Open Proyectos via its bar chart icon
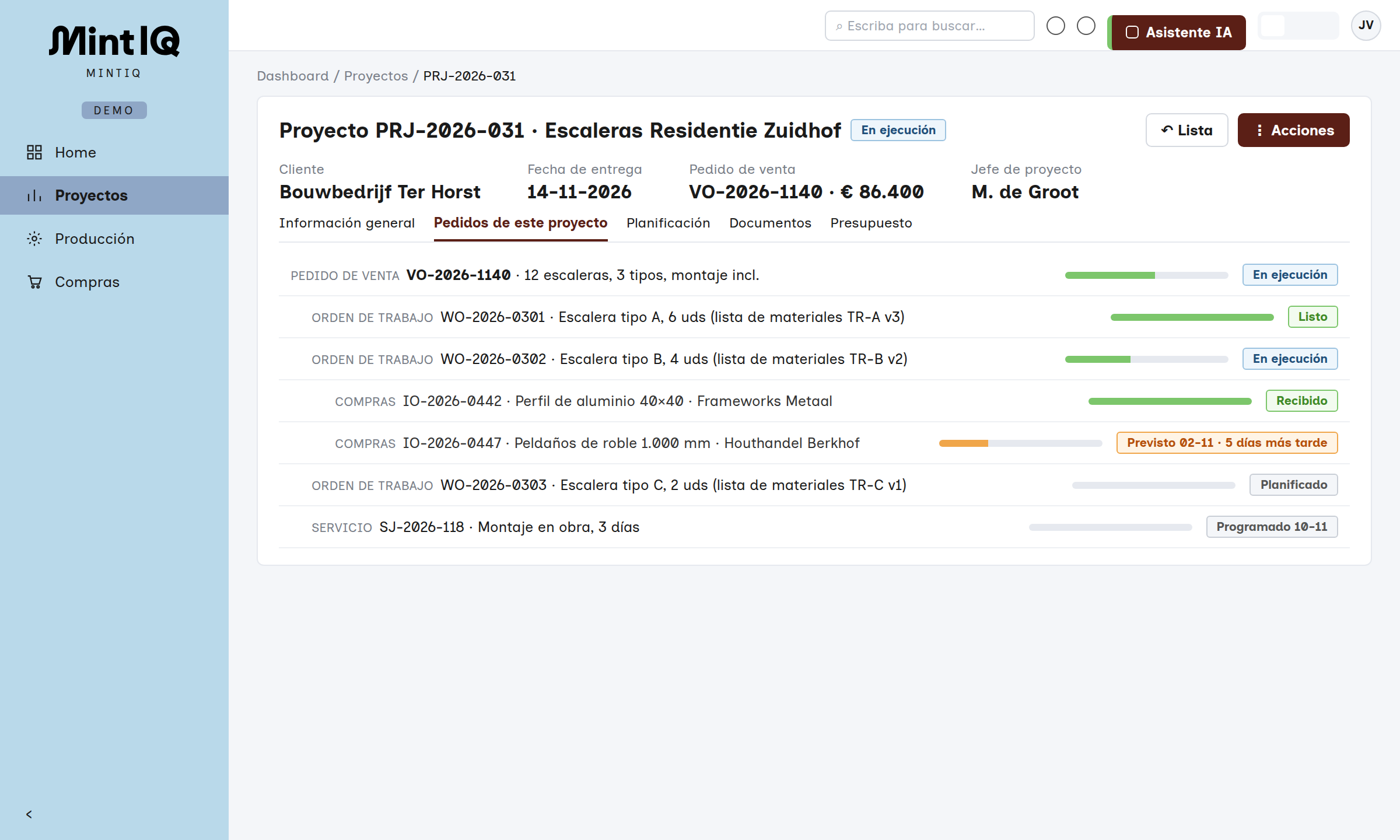The image size is (1400, 840). 34,195
